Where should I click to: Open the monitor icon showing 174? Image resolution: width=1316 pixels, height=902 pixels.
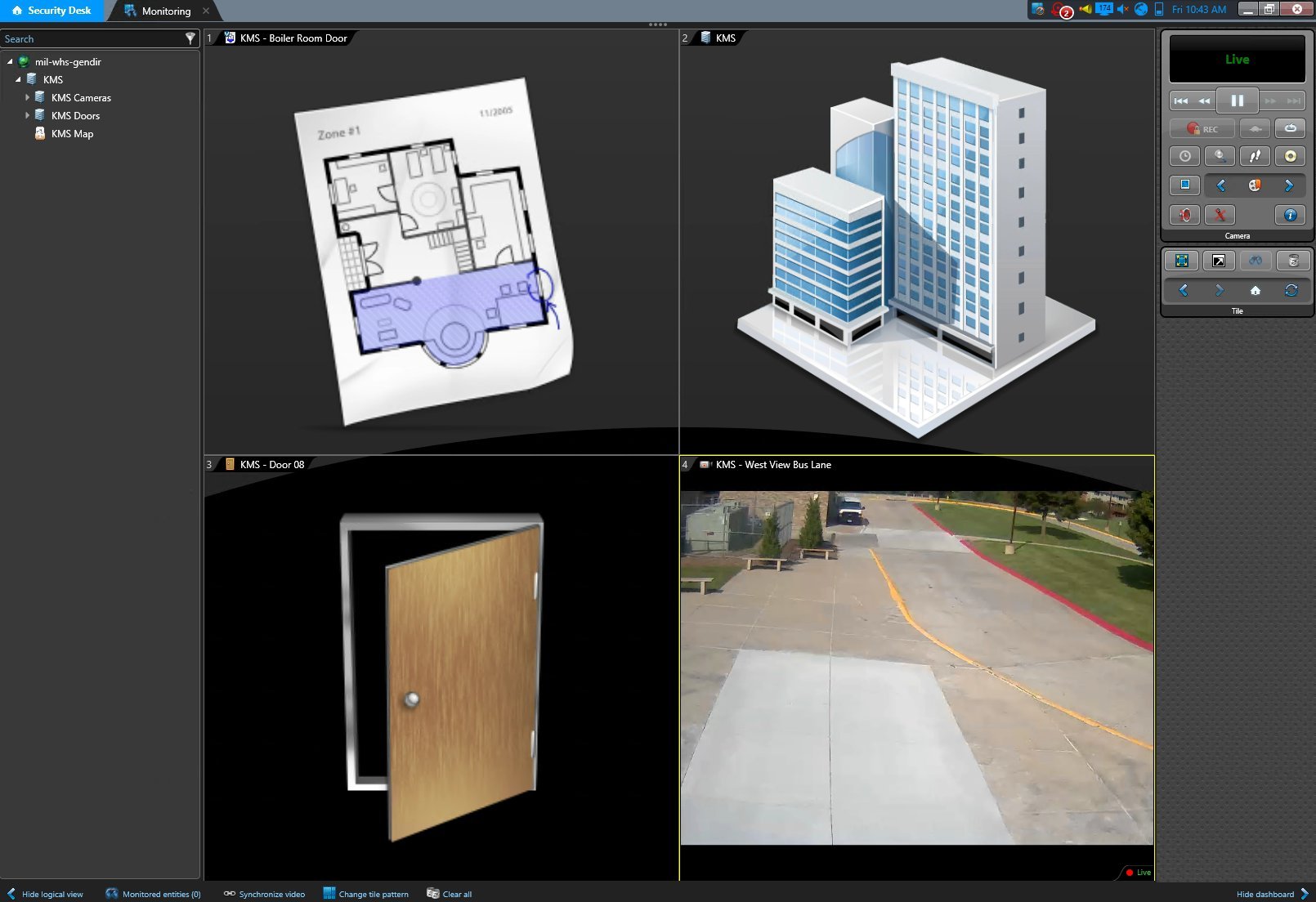[x=1104, y=9]
